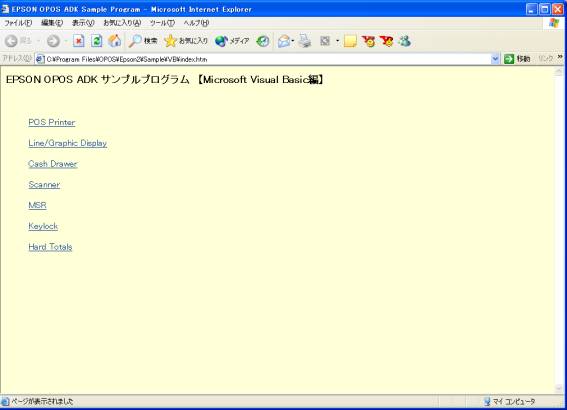Expand the address bar dropdown arrow
Image resolution: width=567 pixels, height=410 pixels.
point(495,59)
